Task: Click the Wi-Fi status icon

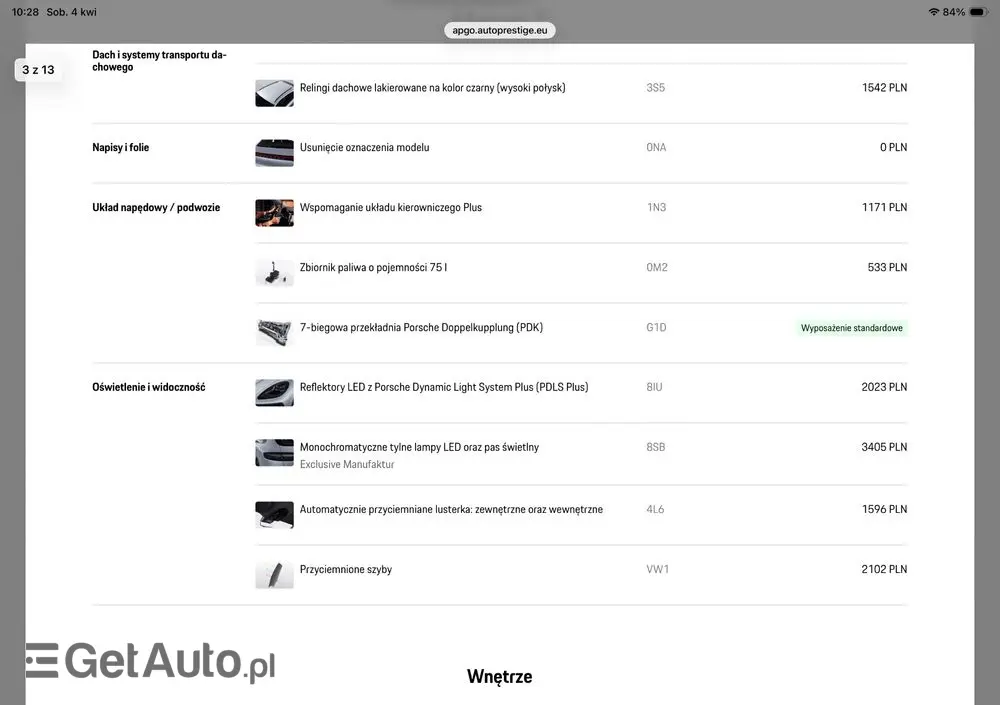Action: [933, 12]
